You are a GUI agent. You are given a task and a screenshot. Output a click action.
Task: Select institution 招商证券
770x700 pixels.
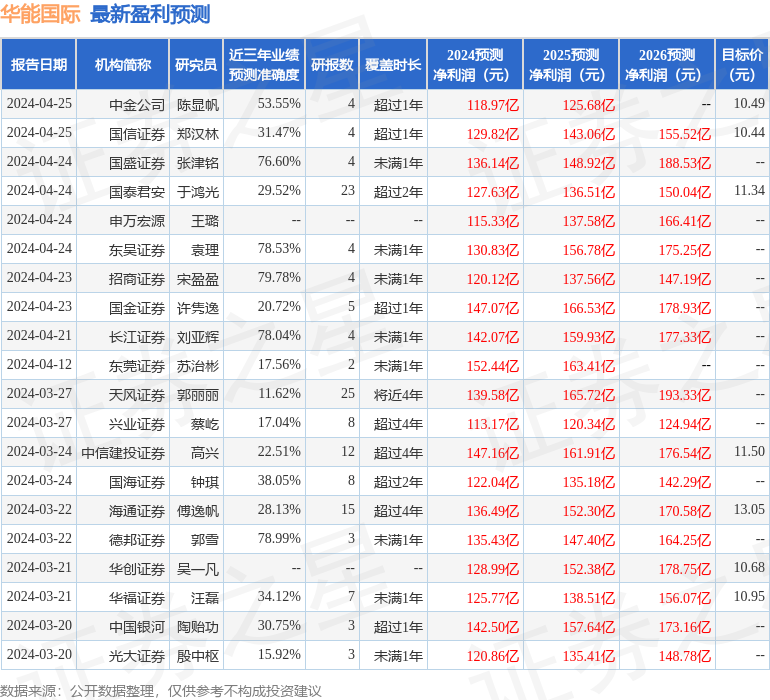coord(137,279)
